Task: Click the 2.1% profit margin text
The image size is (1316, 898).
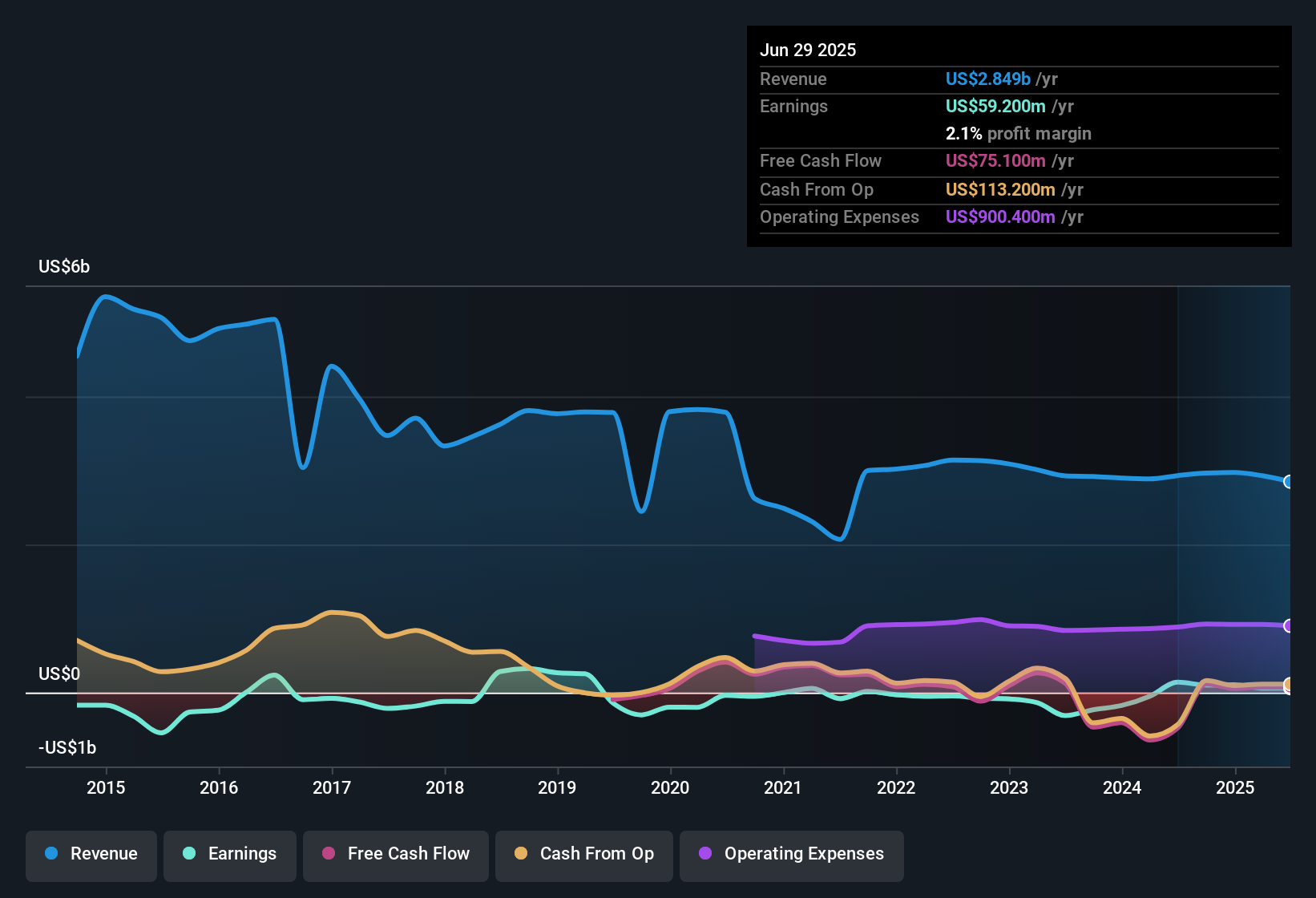Action: (1019, 133)
